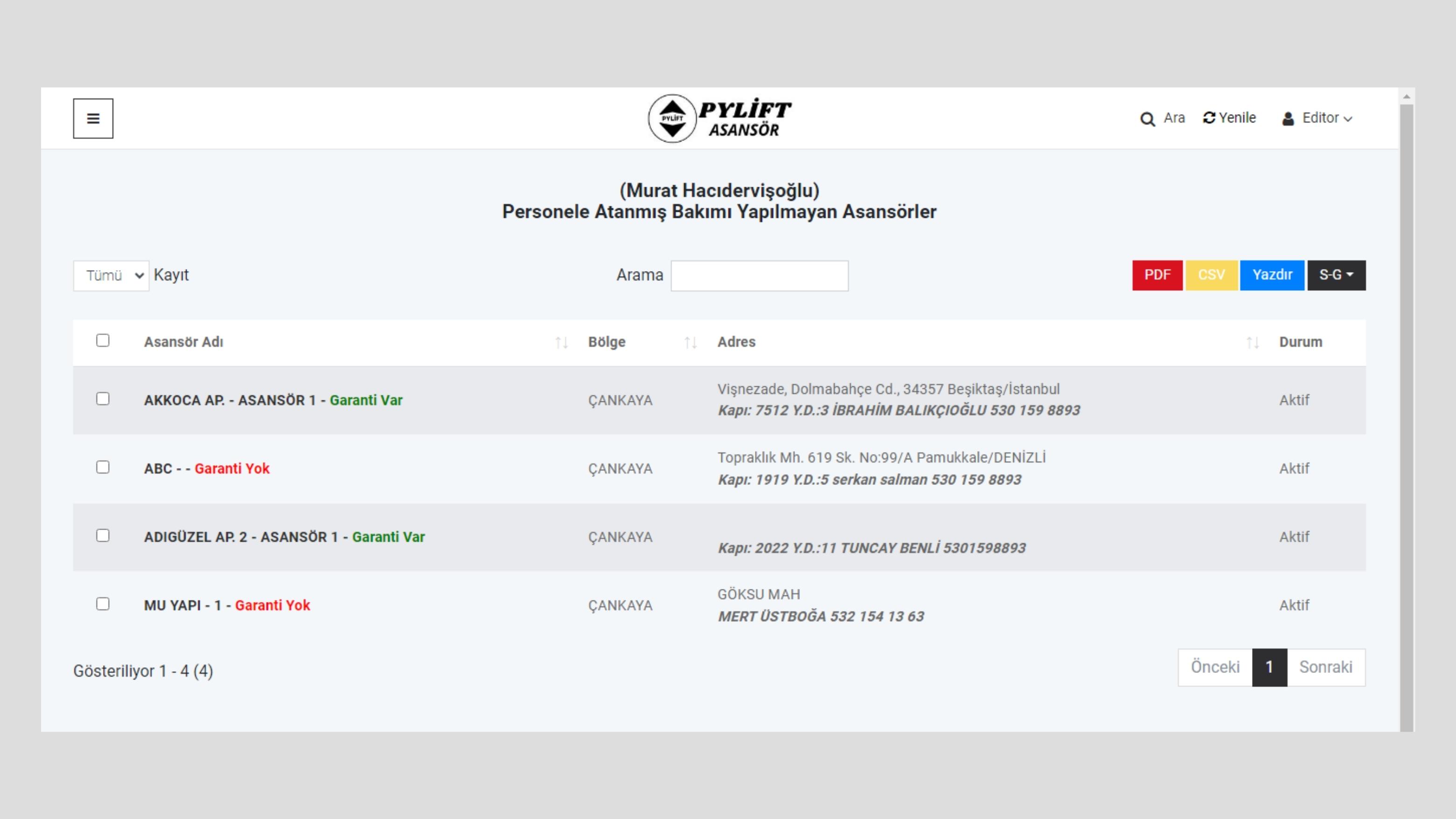The image size is (1456, 819).
Task: Open the Tümü records dropdown
Action: 112,276
